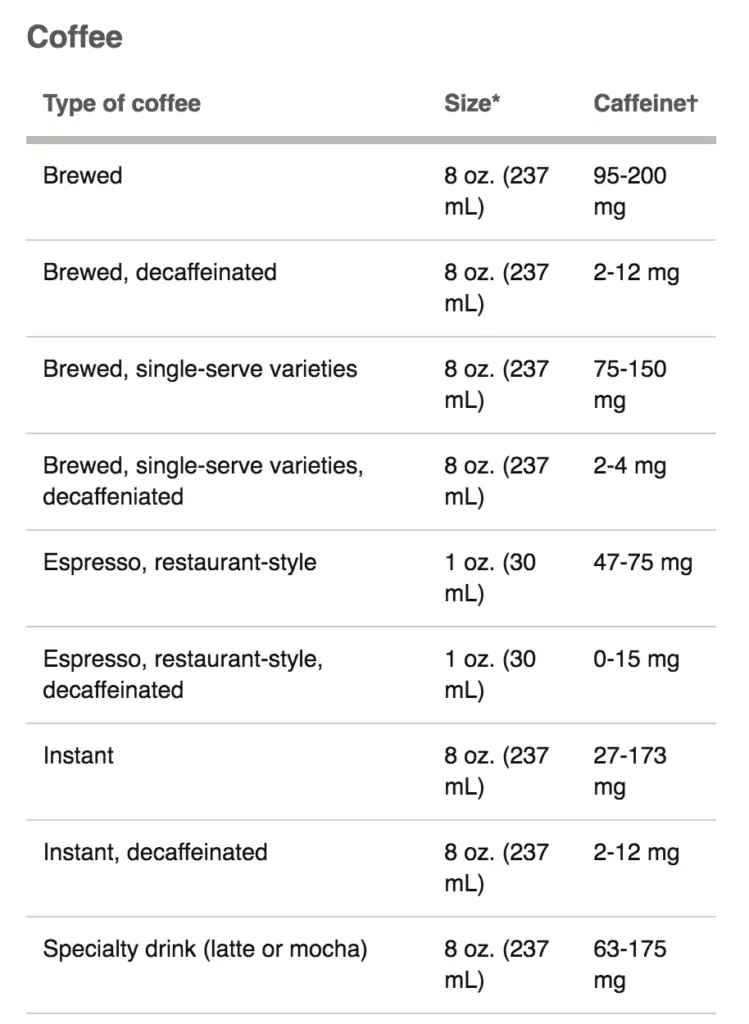Select the Espresso, restaurant-style row label
The width and height of the screenshot is (749, 1024).
[x=180, y=562]
